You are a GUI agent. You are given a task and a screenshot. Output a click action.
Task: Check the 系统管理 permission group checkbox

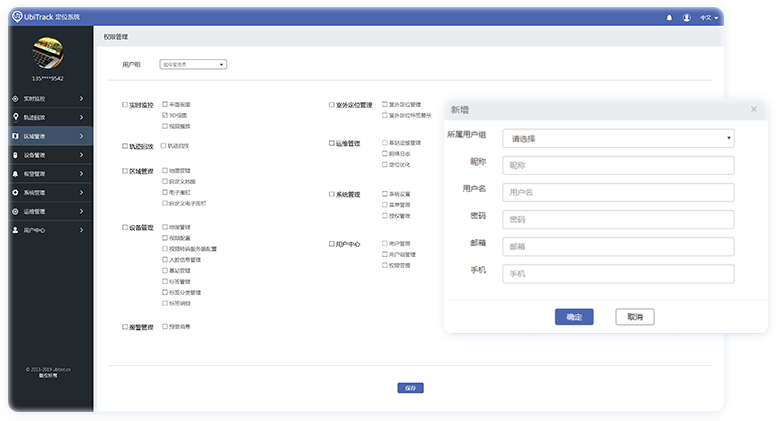(332, 194)
